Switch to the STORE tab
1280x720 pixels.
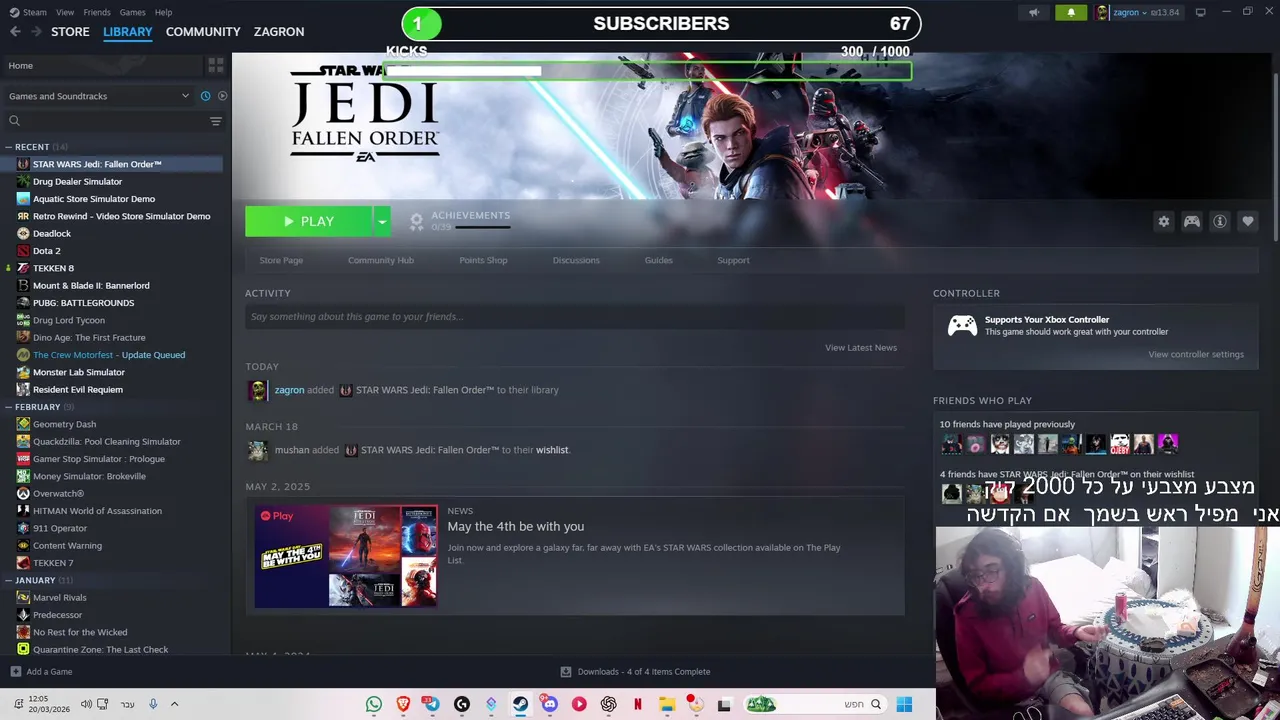coord(70,32)
